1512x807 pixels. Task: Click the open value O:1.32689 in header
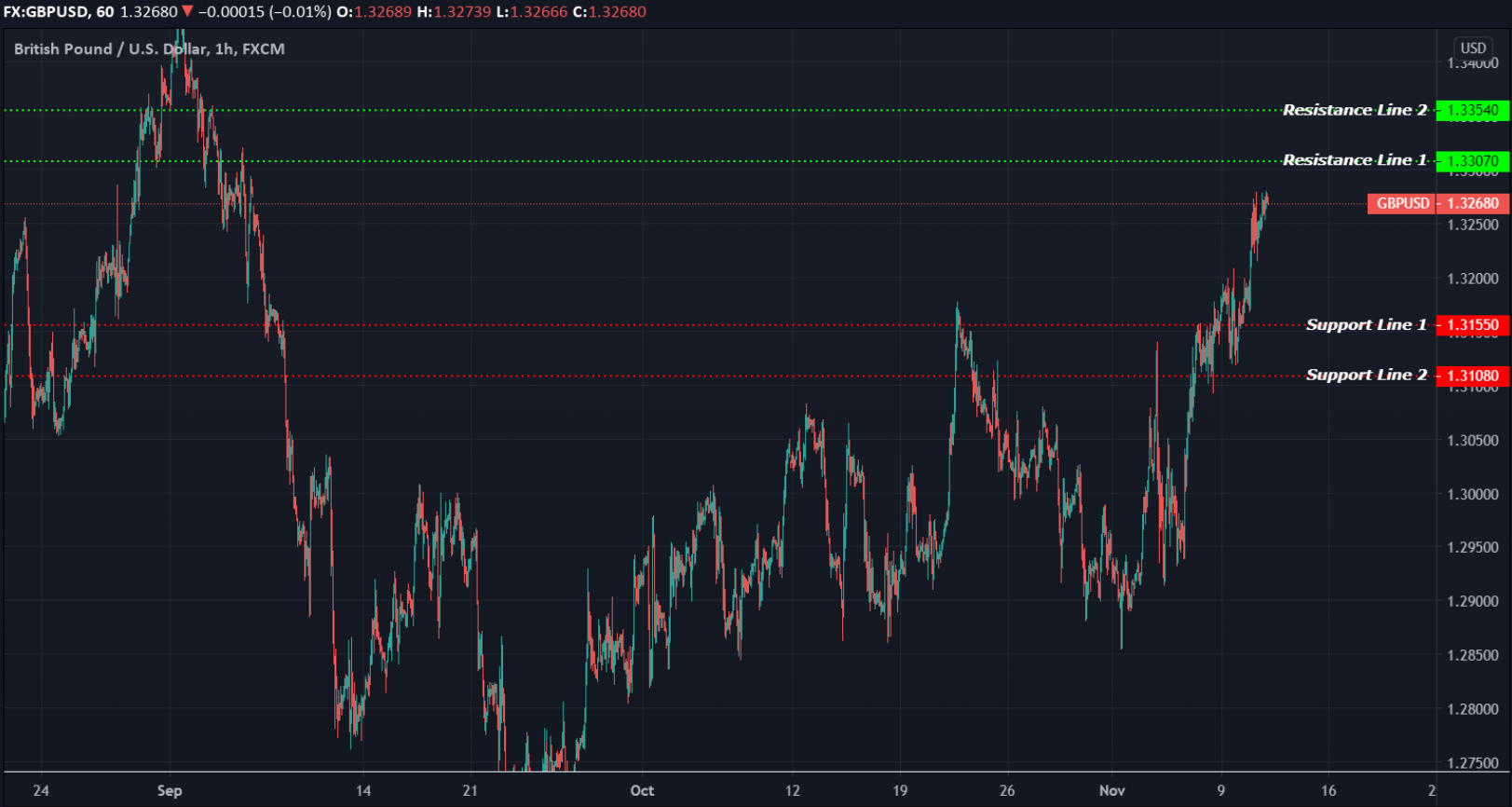pos(374,12)
